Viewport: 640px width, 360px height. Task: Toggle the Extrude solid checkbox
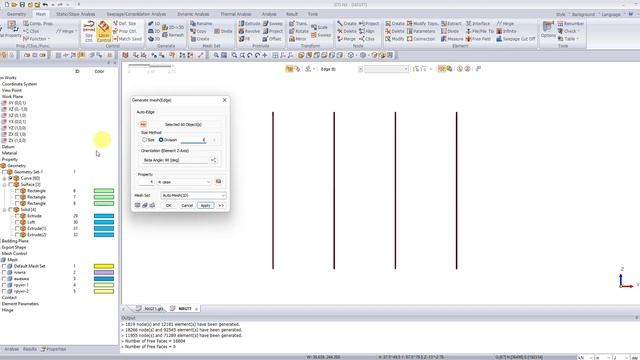tap(17, 216)
